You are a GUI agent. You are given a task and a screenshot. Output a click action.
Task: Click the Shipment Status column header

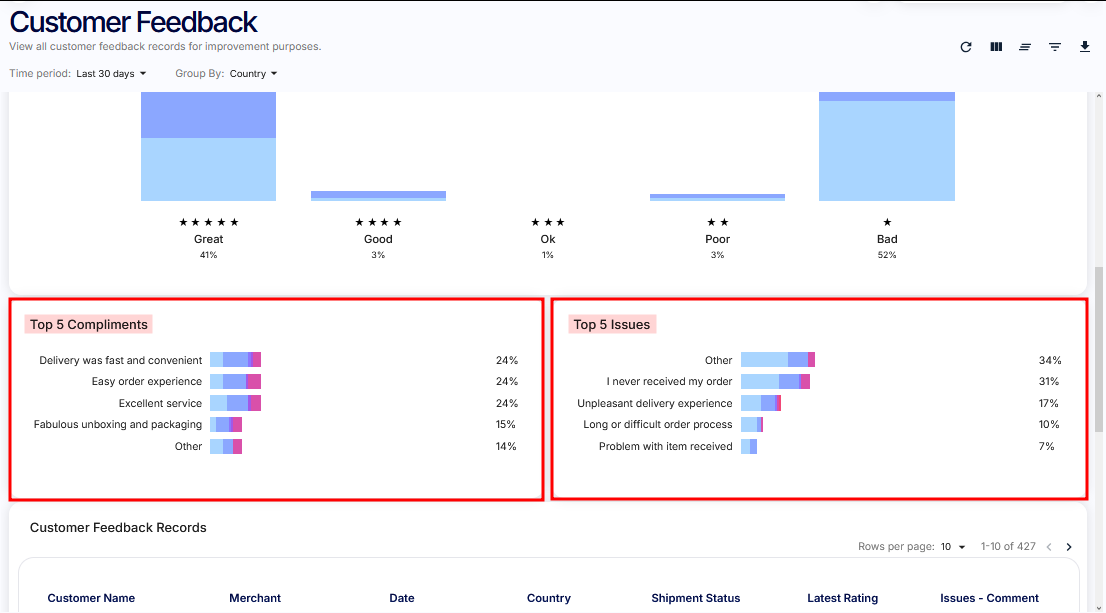coord(695,598)
